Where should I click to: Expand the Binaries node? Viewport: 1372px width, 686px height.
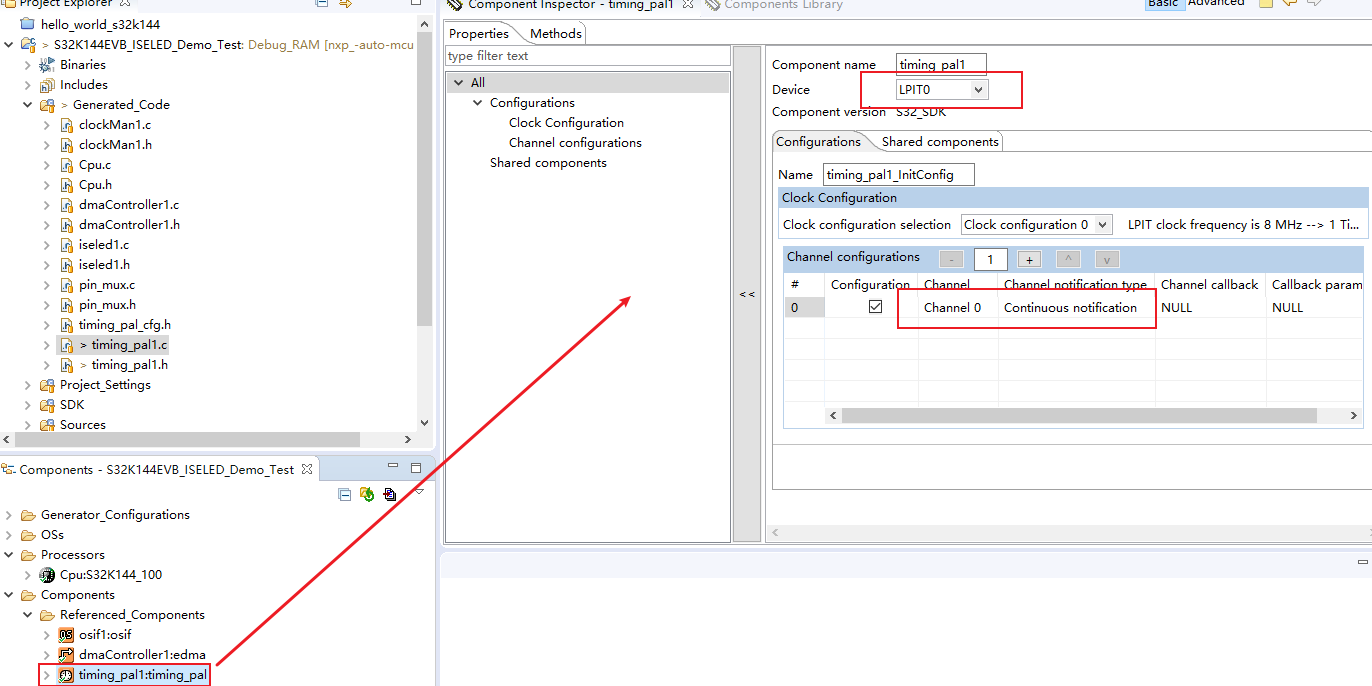point(27,65)
